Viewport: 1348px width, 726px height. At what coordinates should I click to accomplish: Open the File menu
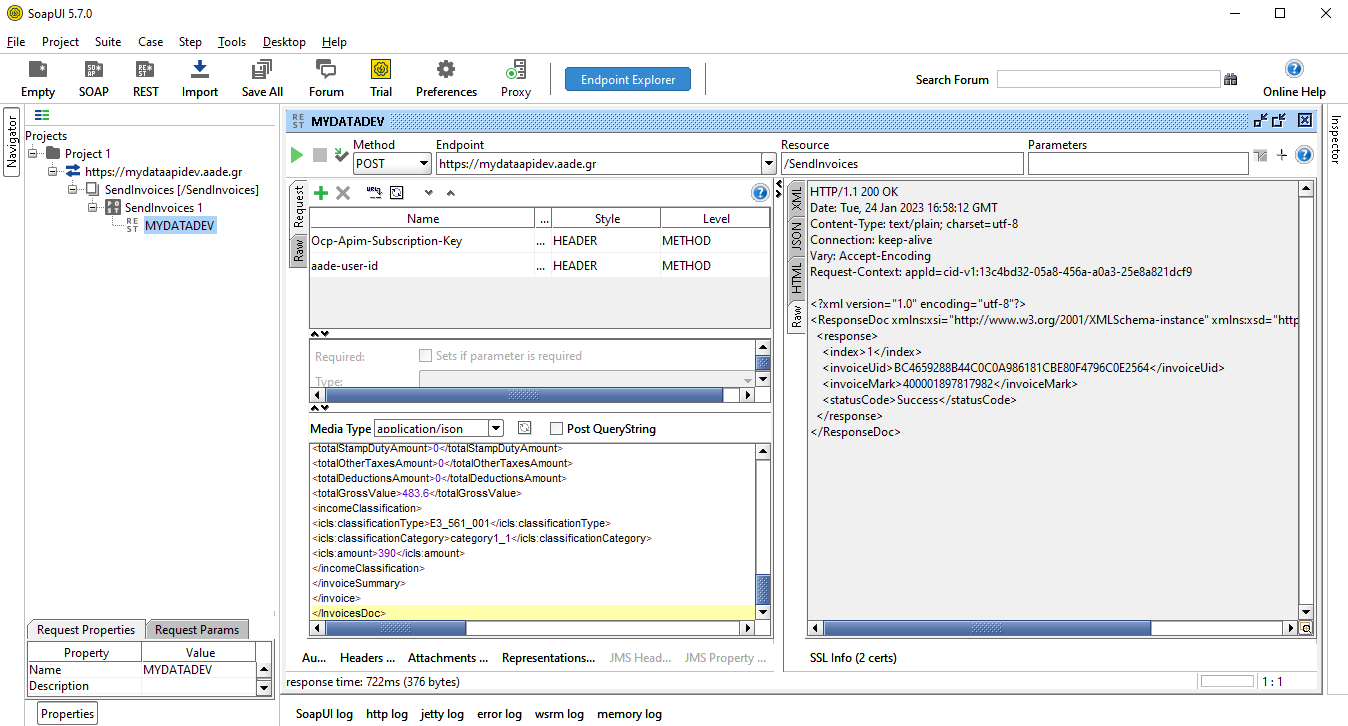(x=15, y=42)
